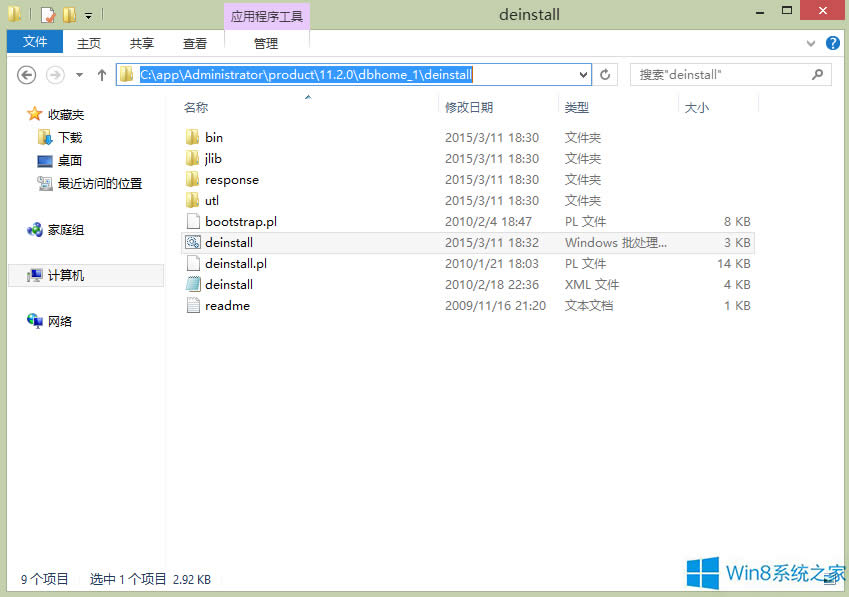
Task: Click the back navigation arrow
Action: pyautogui.click(x=26, y=74)
